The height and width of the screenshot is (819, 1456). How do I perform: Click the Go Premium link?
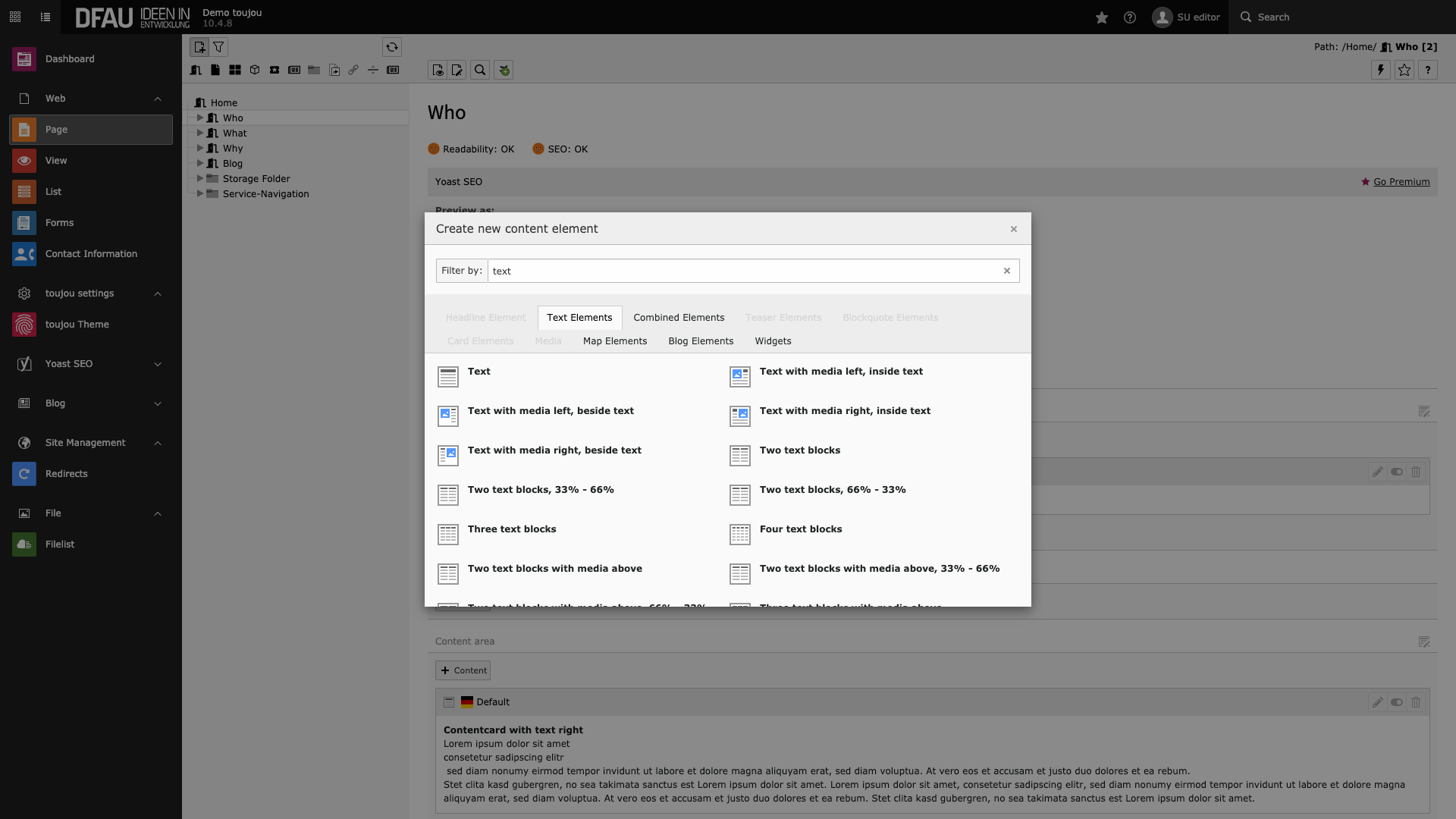1401,182
